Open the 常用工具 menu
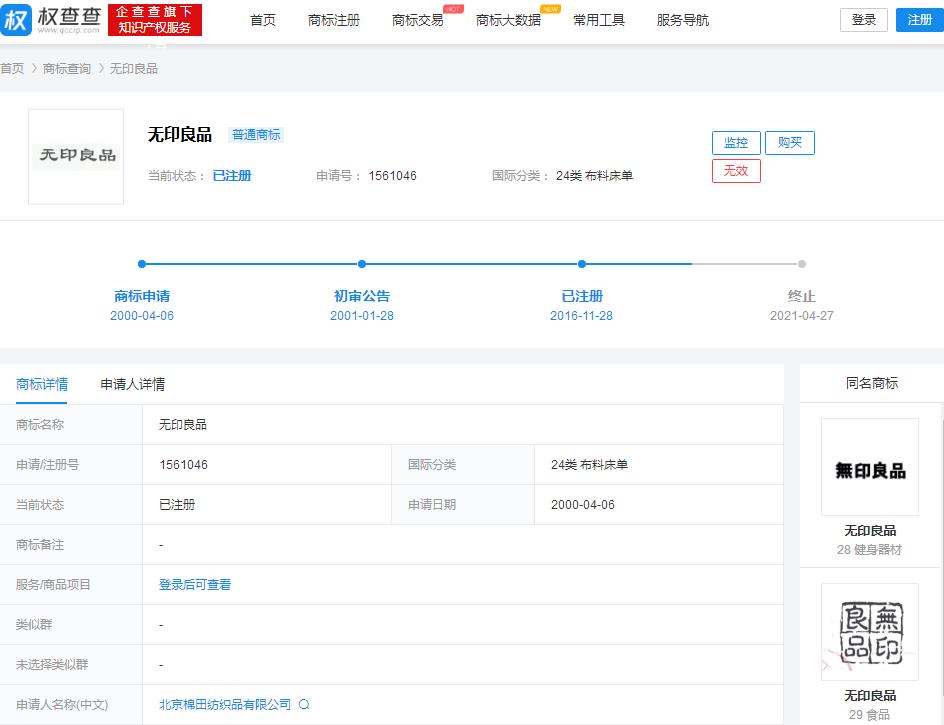Image resolution: width=944 pixels, height=725 pixels. point(598,19)
